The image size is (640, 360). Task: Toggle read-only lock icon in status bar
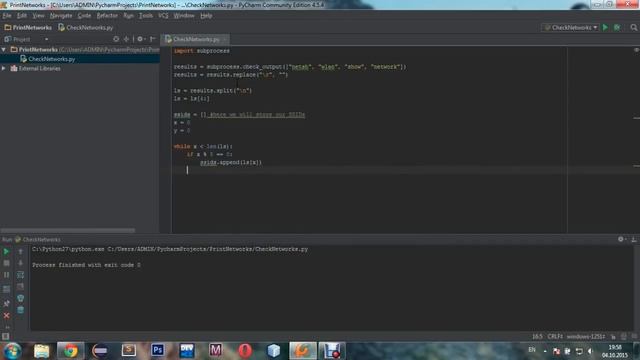613,337
